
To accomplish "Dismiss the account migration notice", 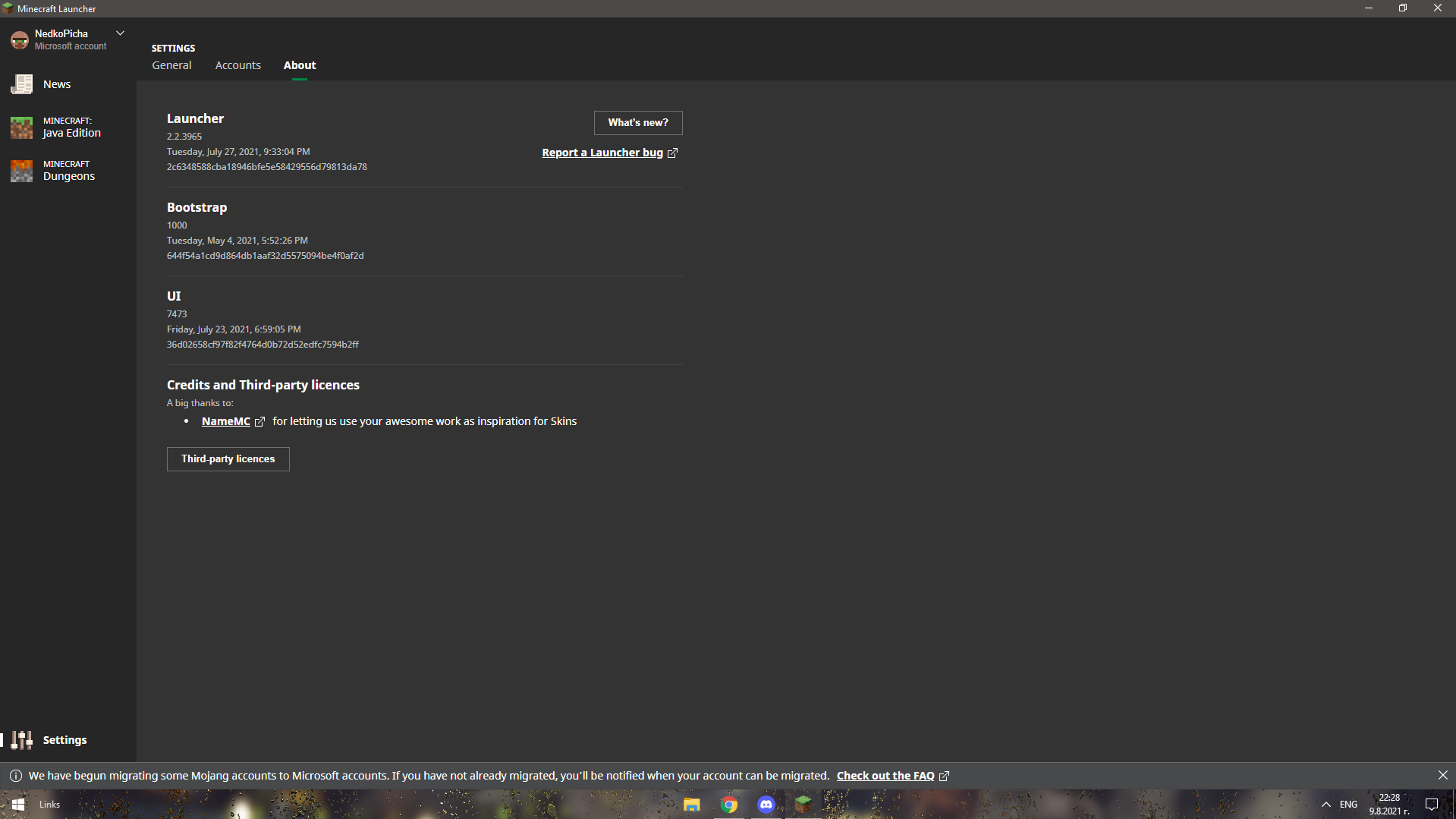I will click(1442, 776).
